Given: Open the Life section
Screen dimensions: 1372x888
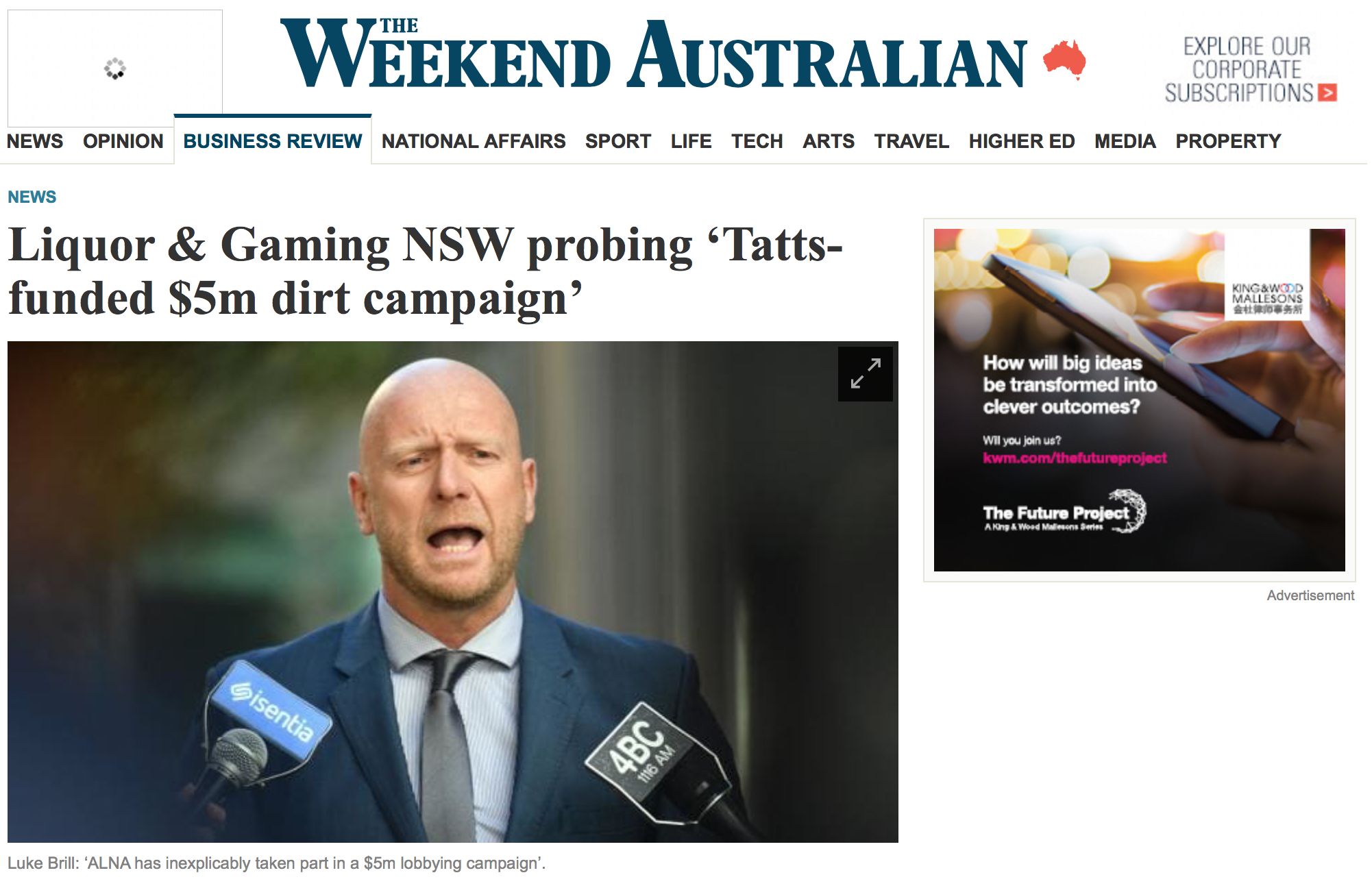Looking at the screenshot, I should pos(691,141).
